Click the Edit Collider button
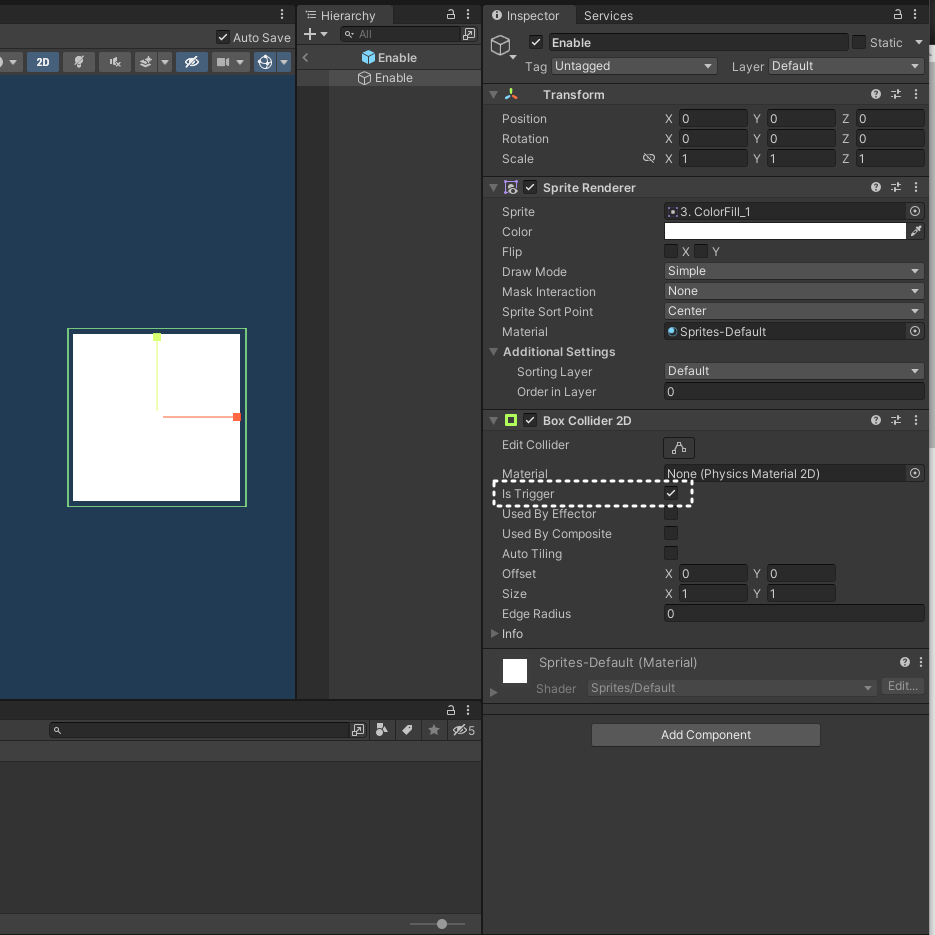 pos(679,448)
